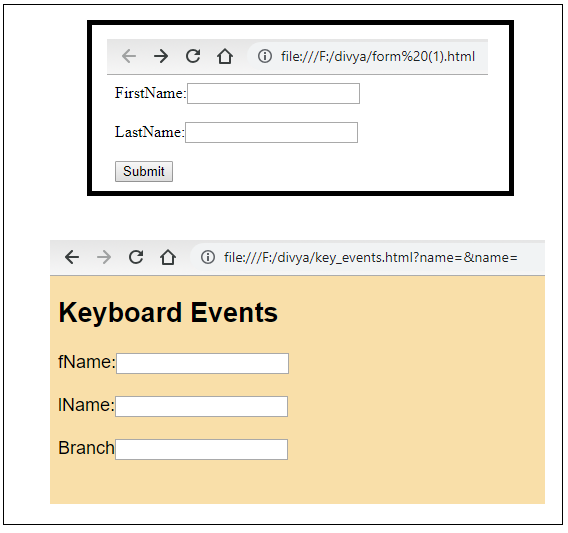Viewport: 568px width, 533px height.
Task: Focus the FirstName text field
Action: (x=273, y=93)
